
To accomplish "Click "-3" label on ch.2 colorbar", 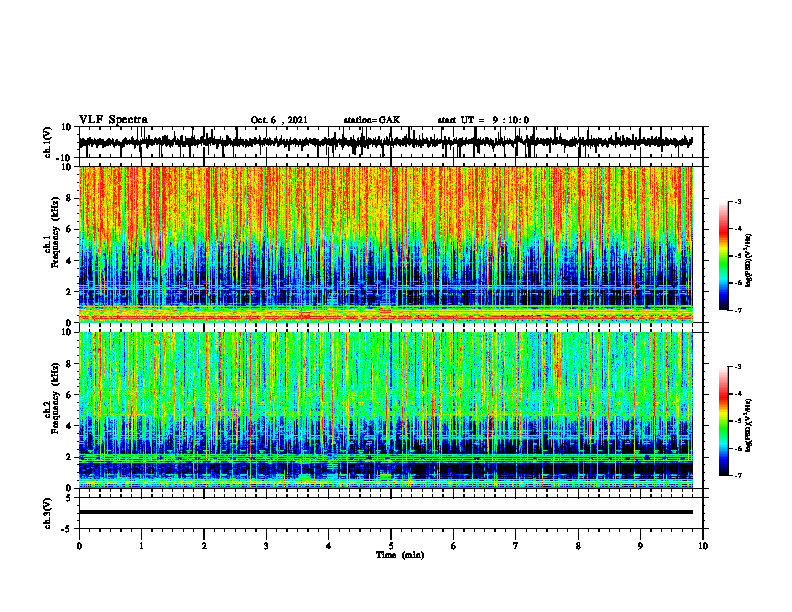I will pos(738,367).
